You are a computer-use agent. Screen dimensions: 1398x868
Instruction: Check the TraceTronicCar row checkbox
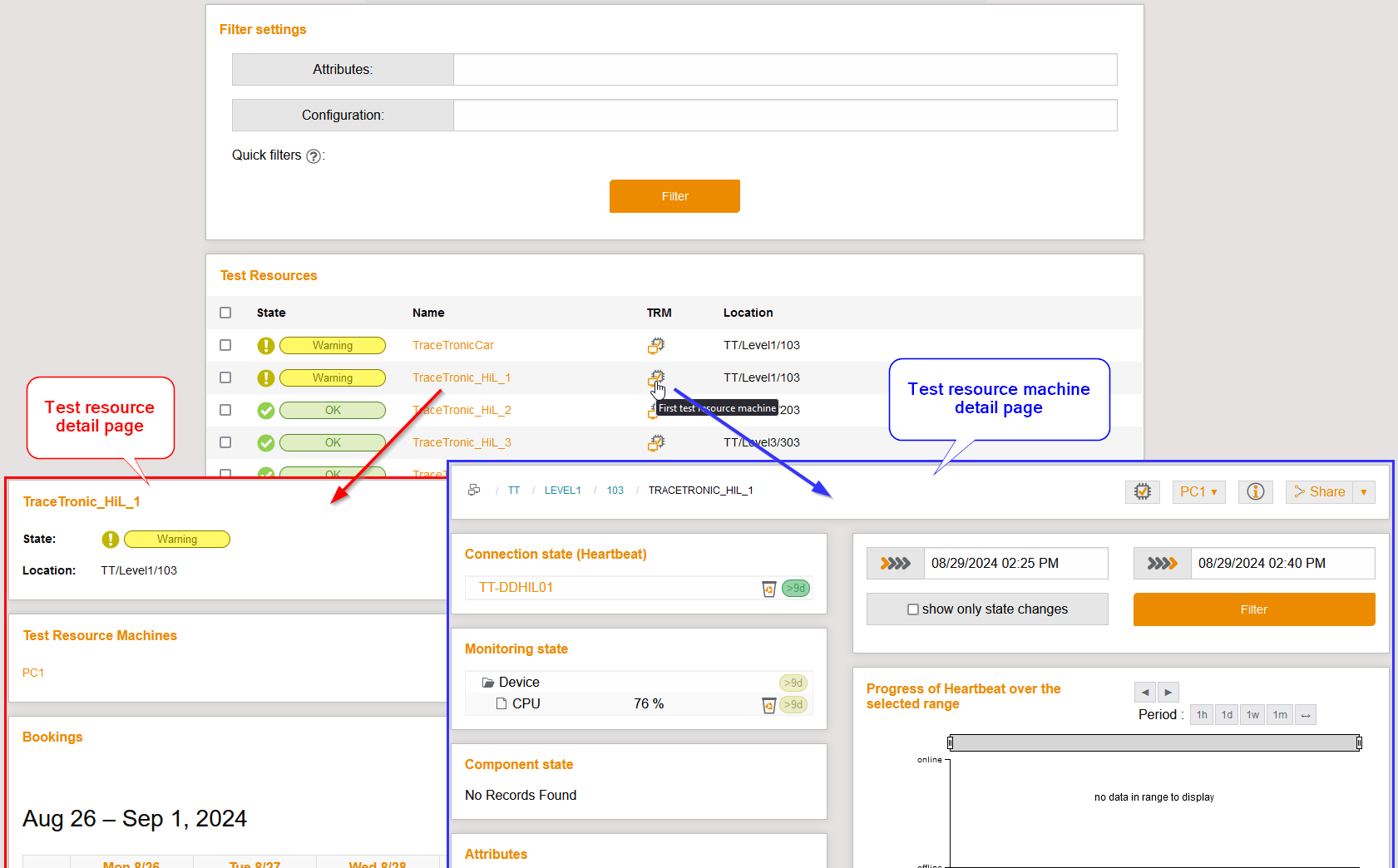point(225,345)
